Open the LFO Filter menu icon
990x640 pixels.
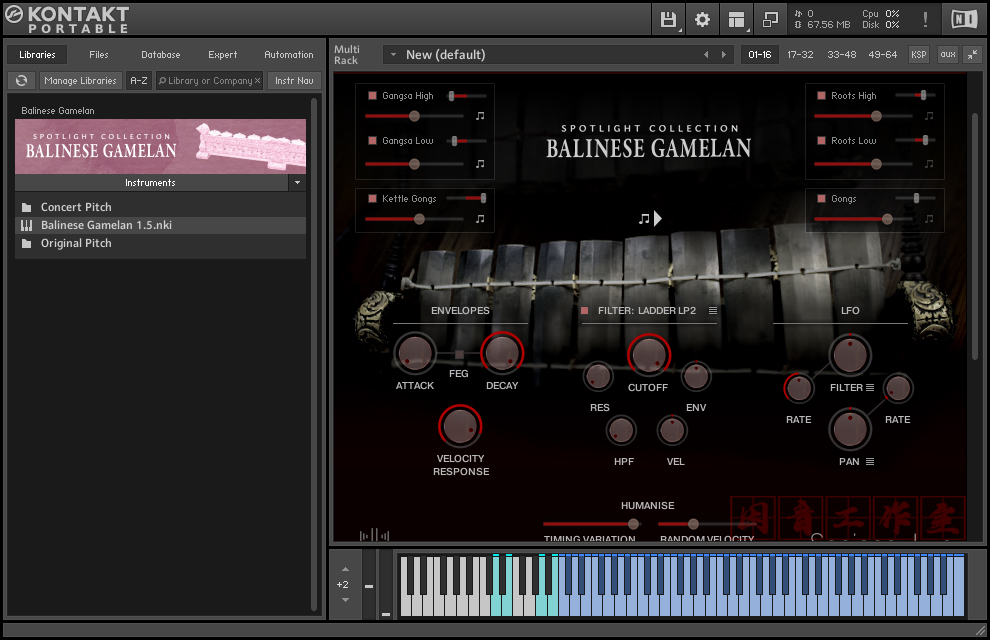click(x=870, y=388)
